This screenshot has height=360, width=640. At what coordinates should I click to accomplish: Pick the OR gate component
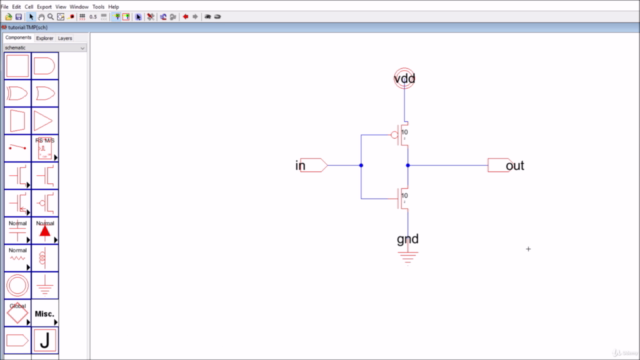pos(45,93)
